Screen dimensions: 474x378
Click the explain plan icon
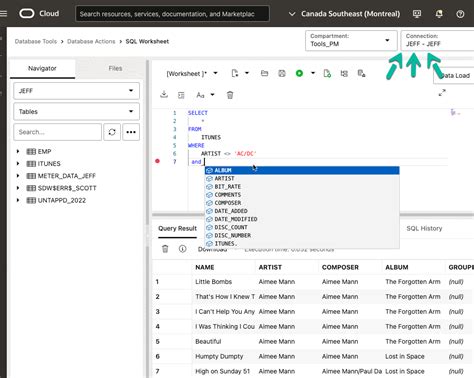[x=344, y=73]
